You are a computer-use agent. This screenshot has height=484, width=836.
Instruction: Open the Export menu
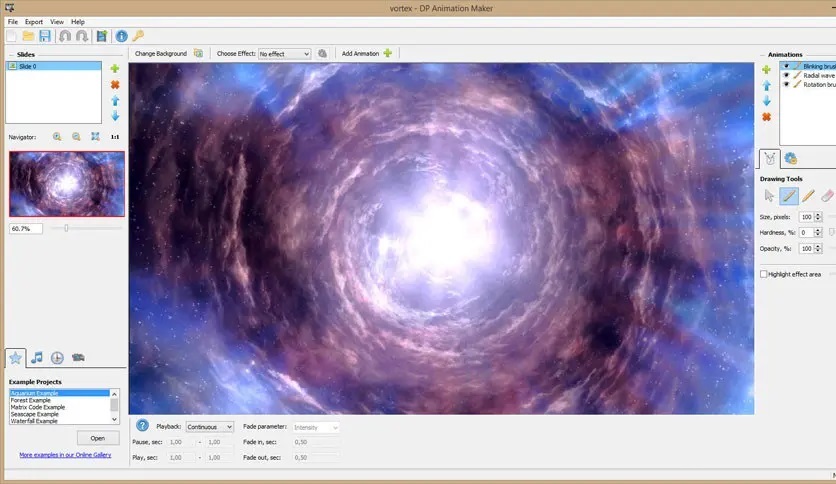point(34,22)
